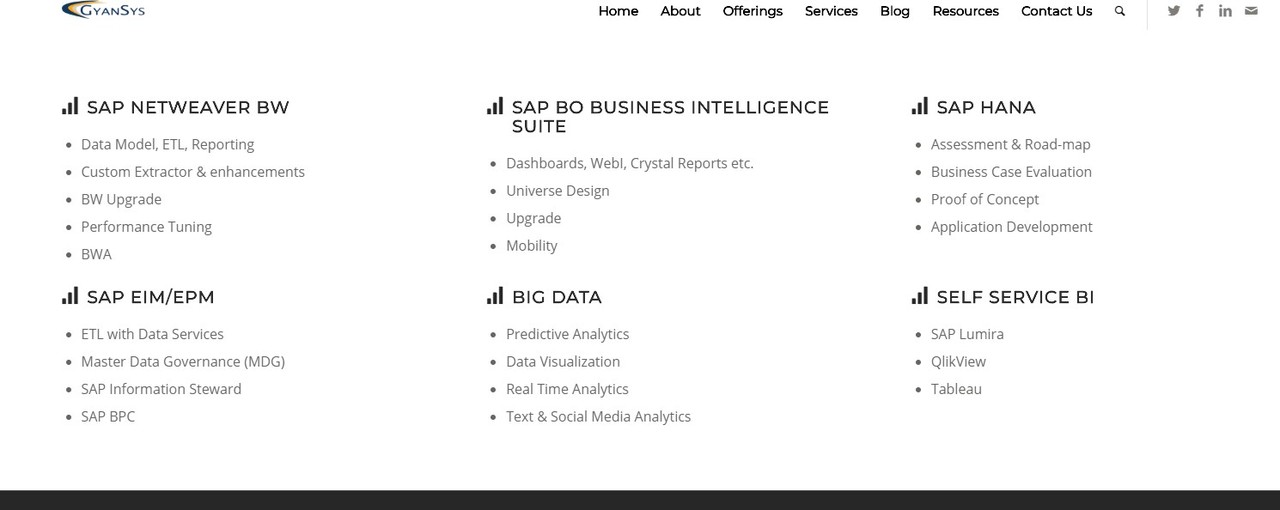
Task: Open the About menu
Action: (680, 11)
